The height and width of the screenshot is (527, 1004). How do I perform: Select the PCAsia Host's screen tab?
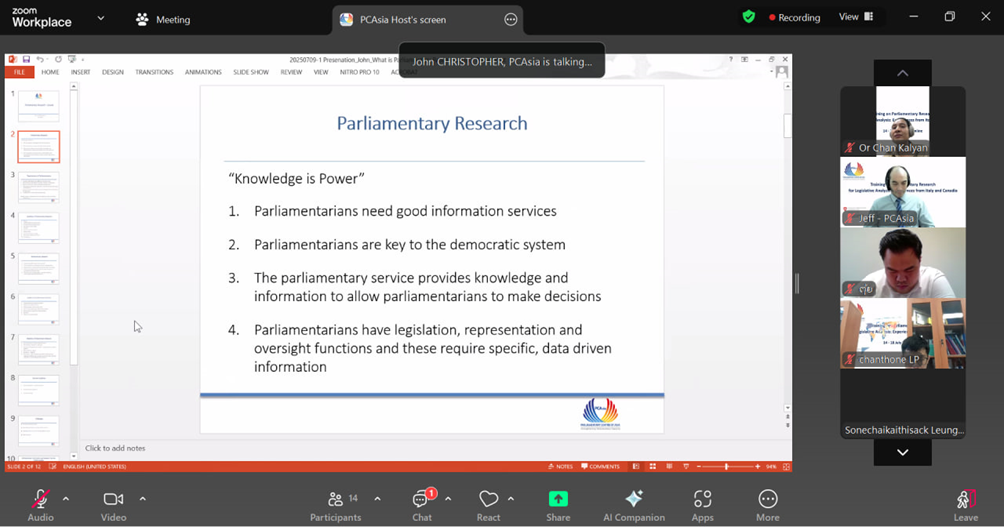pos(428,20)
